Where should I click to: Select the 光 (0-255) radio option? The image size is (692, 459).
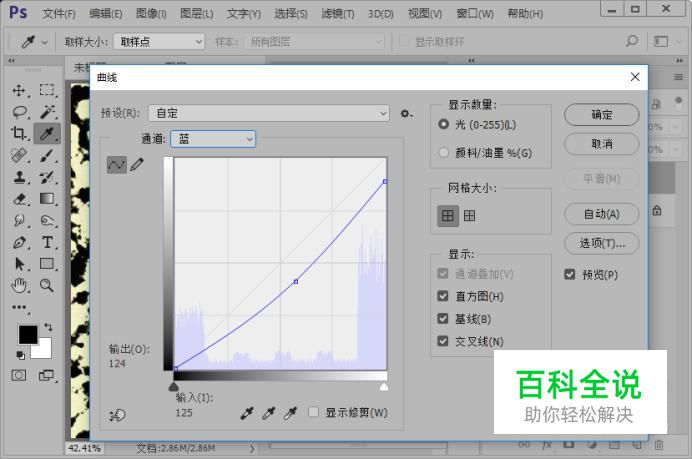444,124
